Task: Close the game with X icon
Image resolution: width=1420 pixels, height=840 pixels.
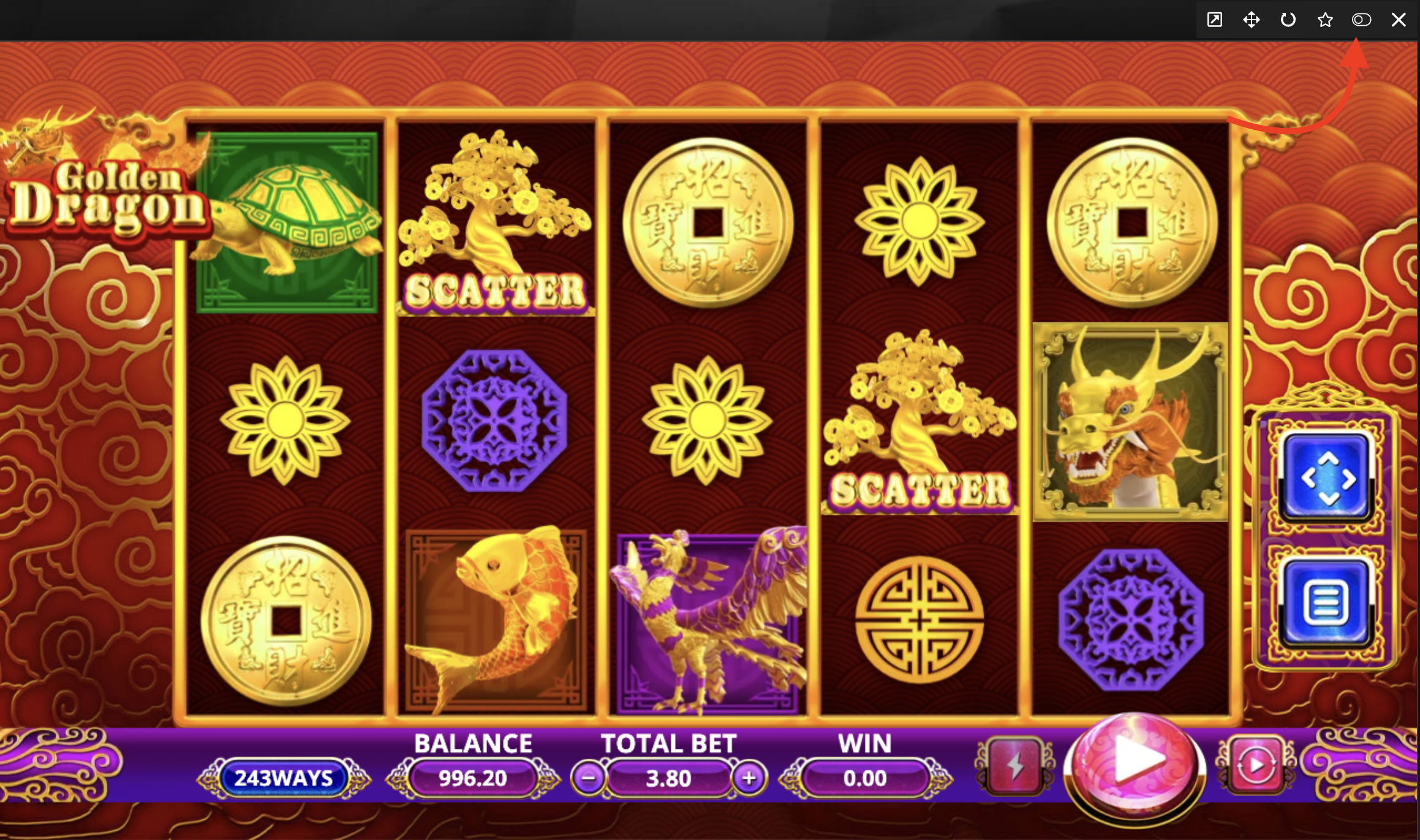Action: pos(1399,20)
